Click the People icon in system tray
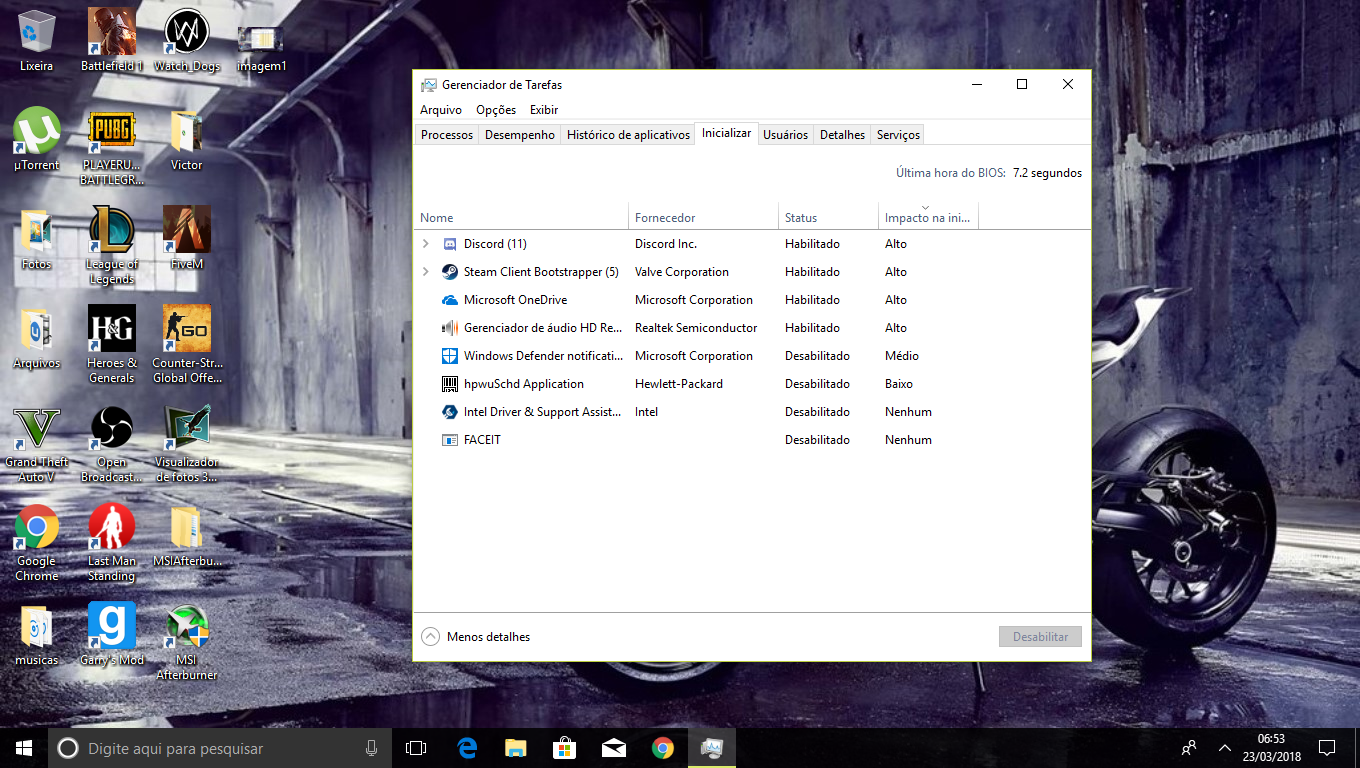1360x768 pixels. pos(1189,748)
